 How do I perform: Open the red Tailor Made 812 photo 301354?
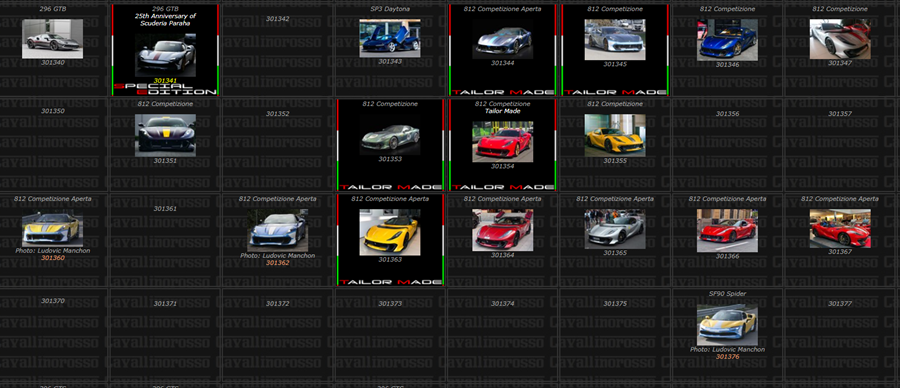[x=502, y=141]
